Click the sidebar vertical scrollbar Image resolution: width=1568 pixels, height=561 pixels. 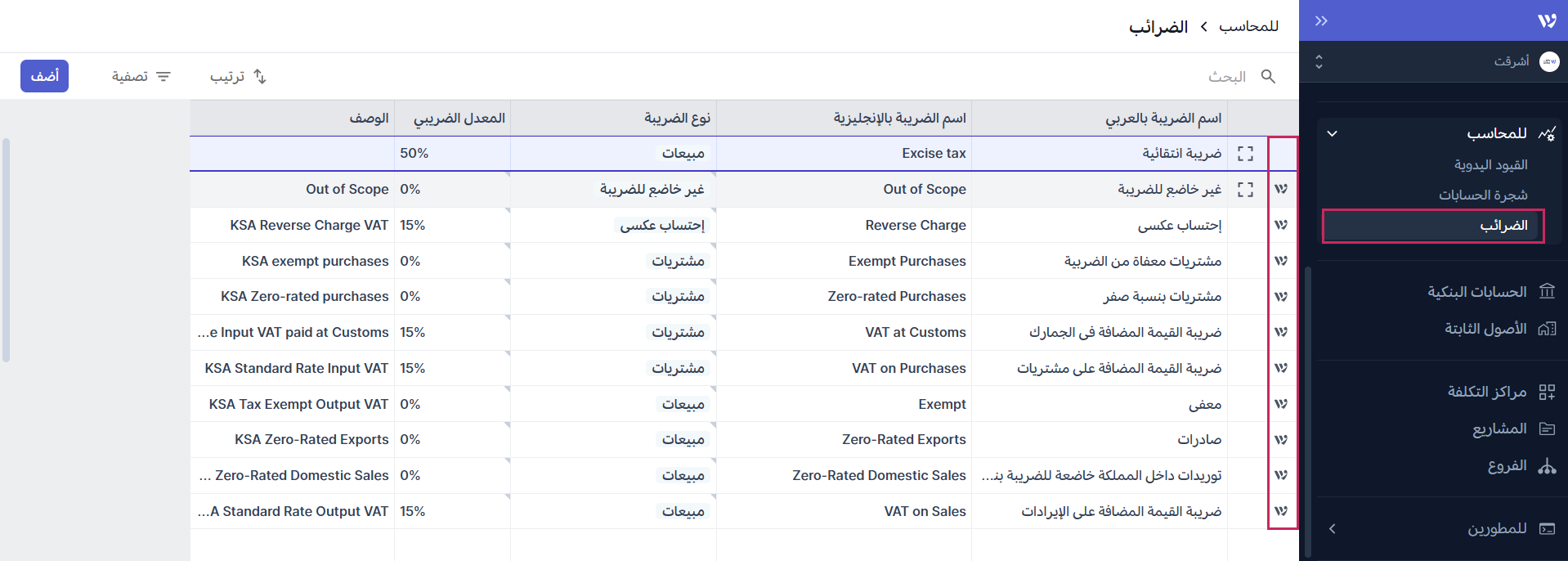(x=1308, y=409)
